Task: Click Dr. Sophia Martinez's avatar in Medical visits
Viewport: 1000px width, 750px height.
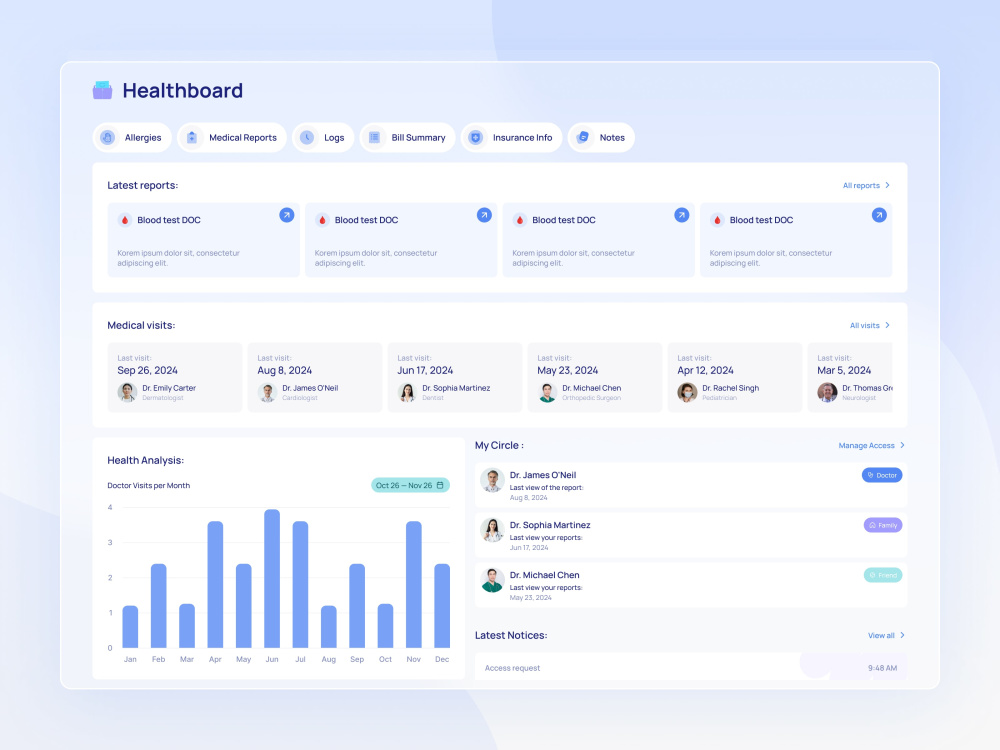Action: point(407,392)
